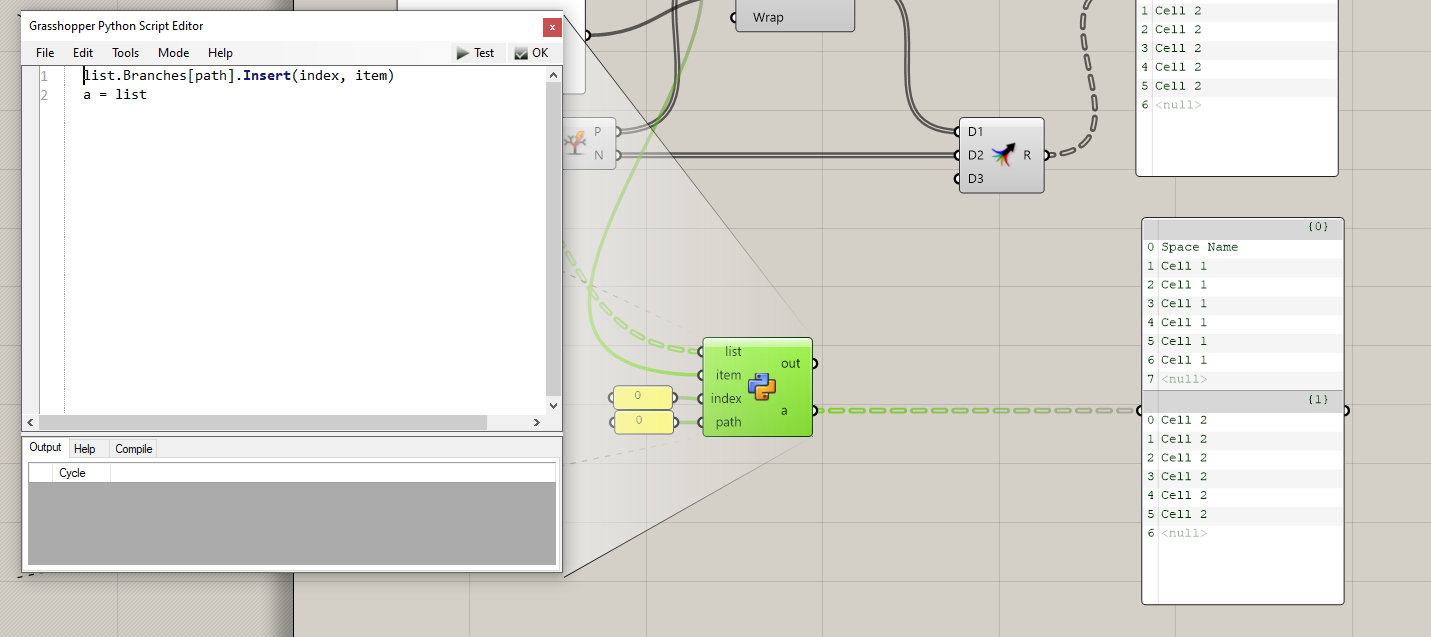The width and height of the screenshot is (1431, 637).
Task: Click the lightning tree component icon
Action: [x=575, y=143]
